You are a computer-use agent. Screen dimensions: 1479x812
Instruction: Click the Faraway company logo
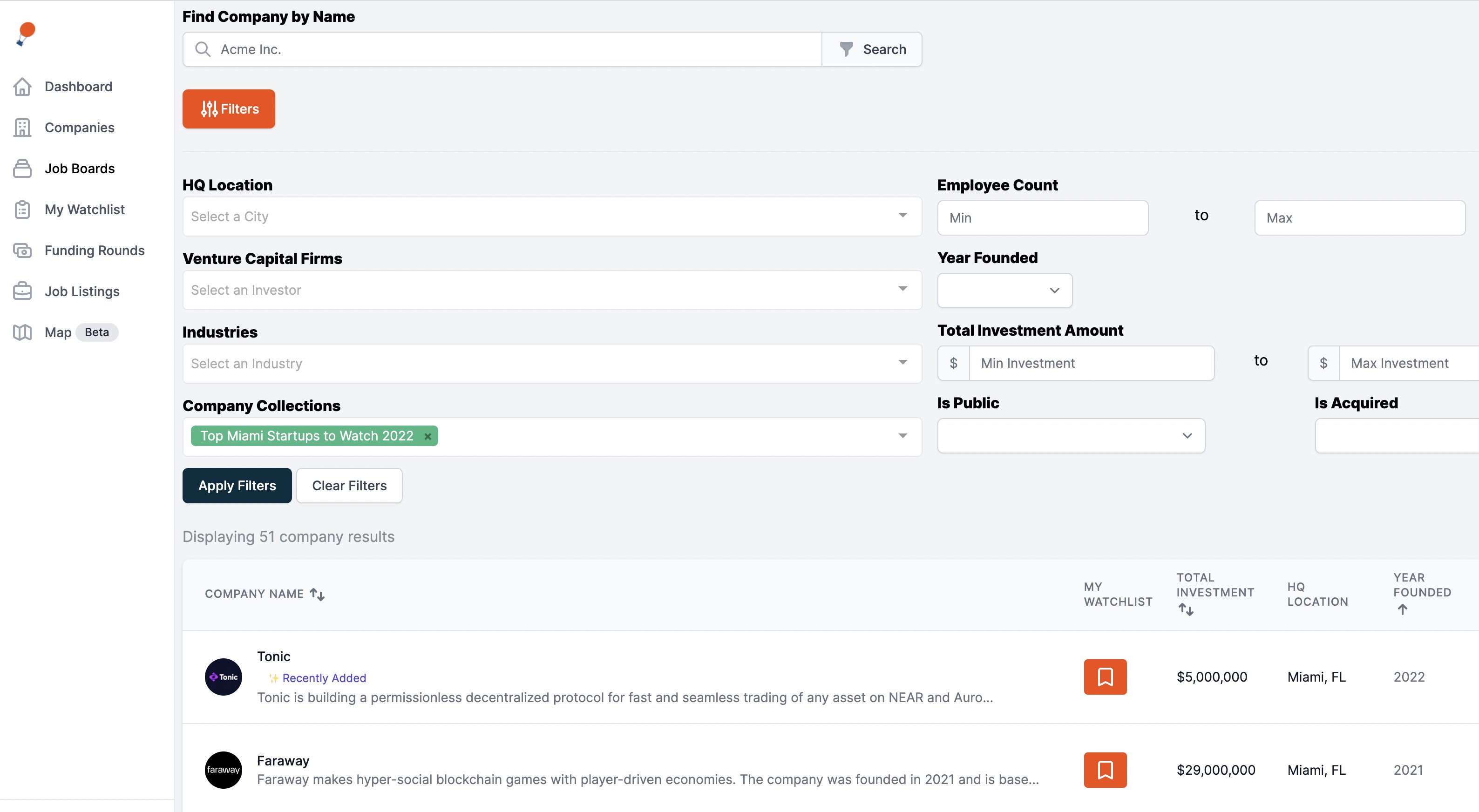224,770
